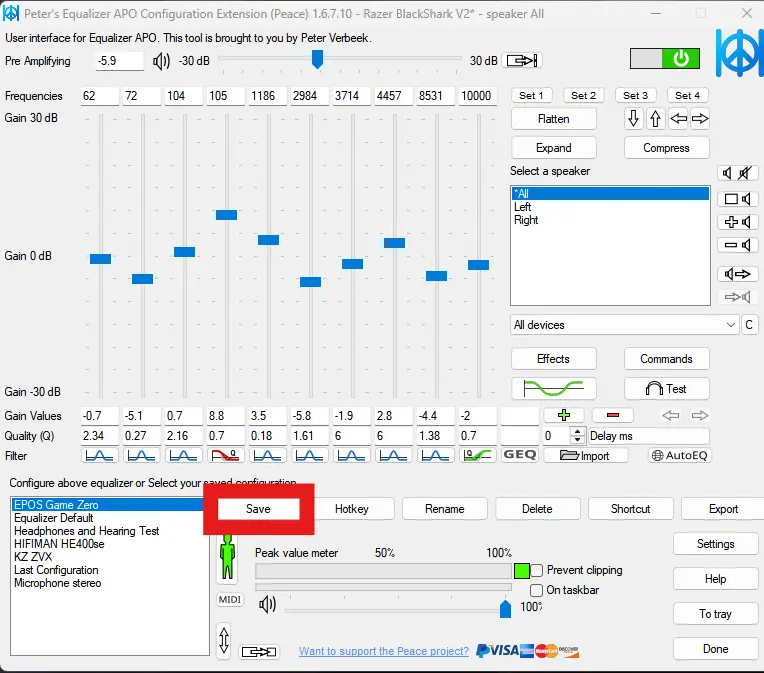Click the GEQ graphic equalizer button

[519, 455]
